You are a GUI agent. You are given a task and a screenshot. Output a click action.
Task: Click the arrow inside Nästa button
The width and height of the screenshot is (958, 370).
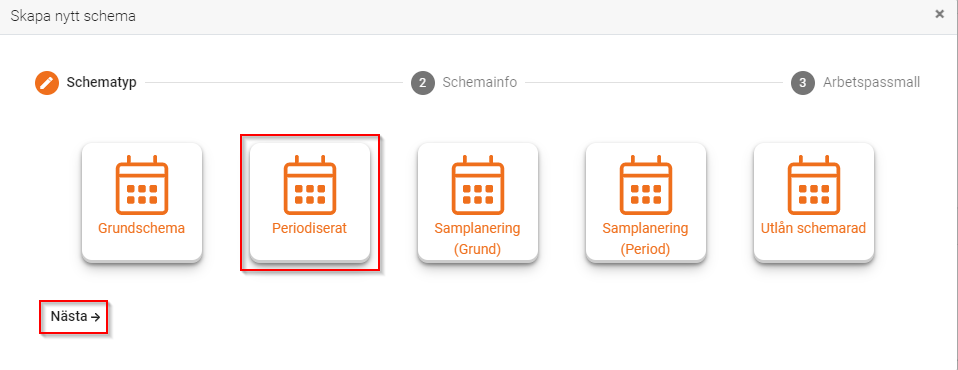tap(95, 317)
